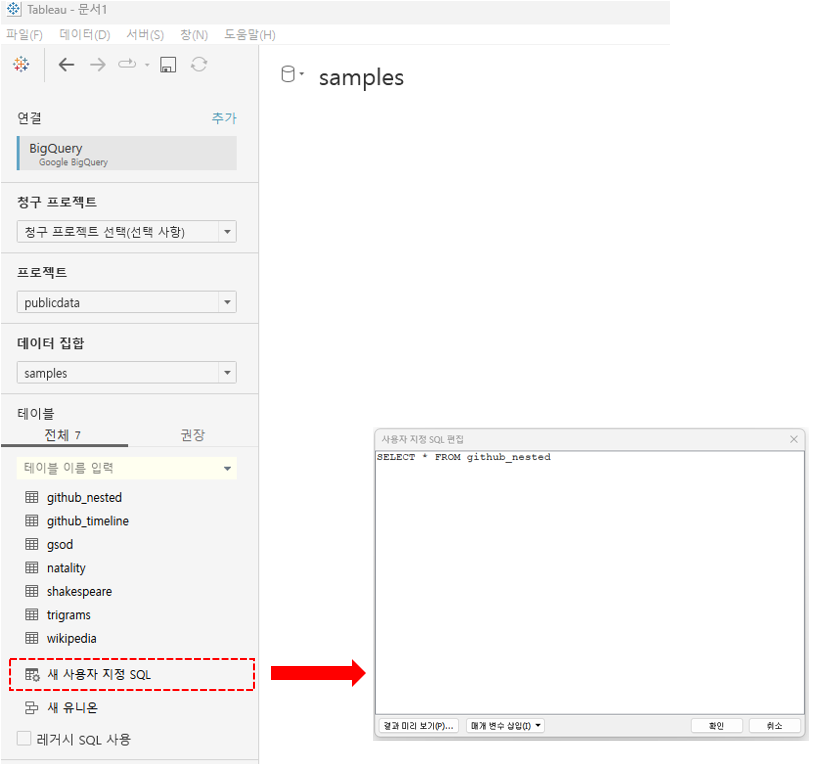Screen dimensions: 815x764
Task: Switch to the 권장 tables tab
Action: pyautogui.click(x=193, y=435)
